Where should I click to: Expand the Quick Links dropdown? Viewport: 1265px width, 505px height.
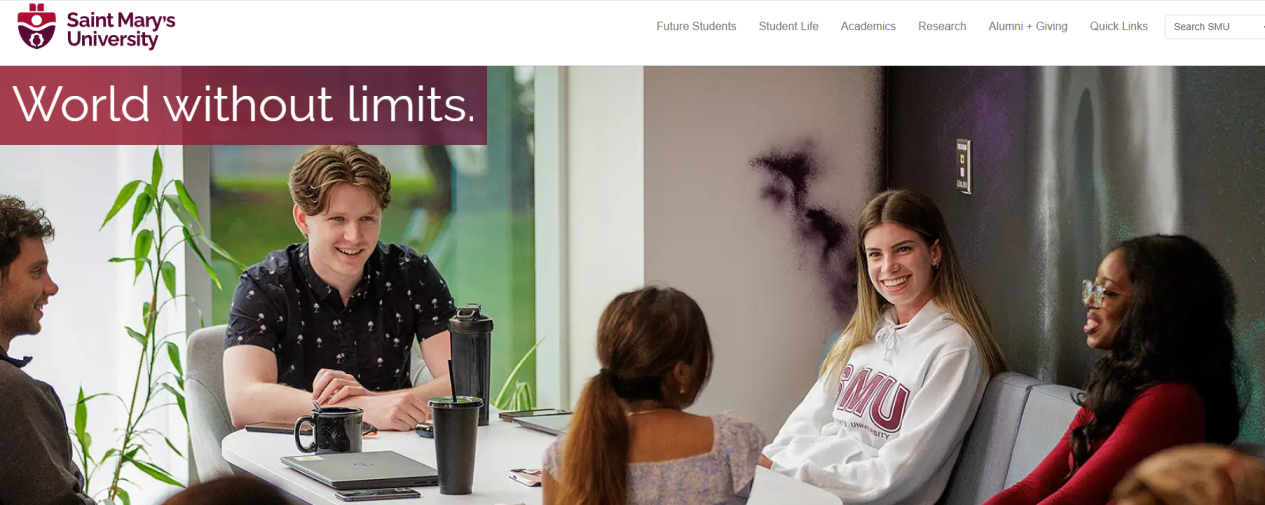[x=1119, y=26]
